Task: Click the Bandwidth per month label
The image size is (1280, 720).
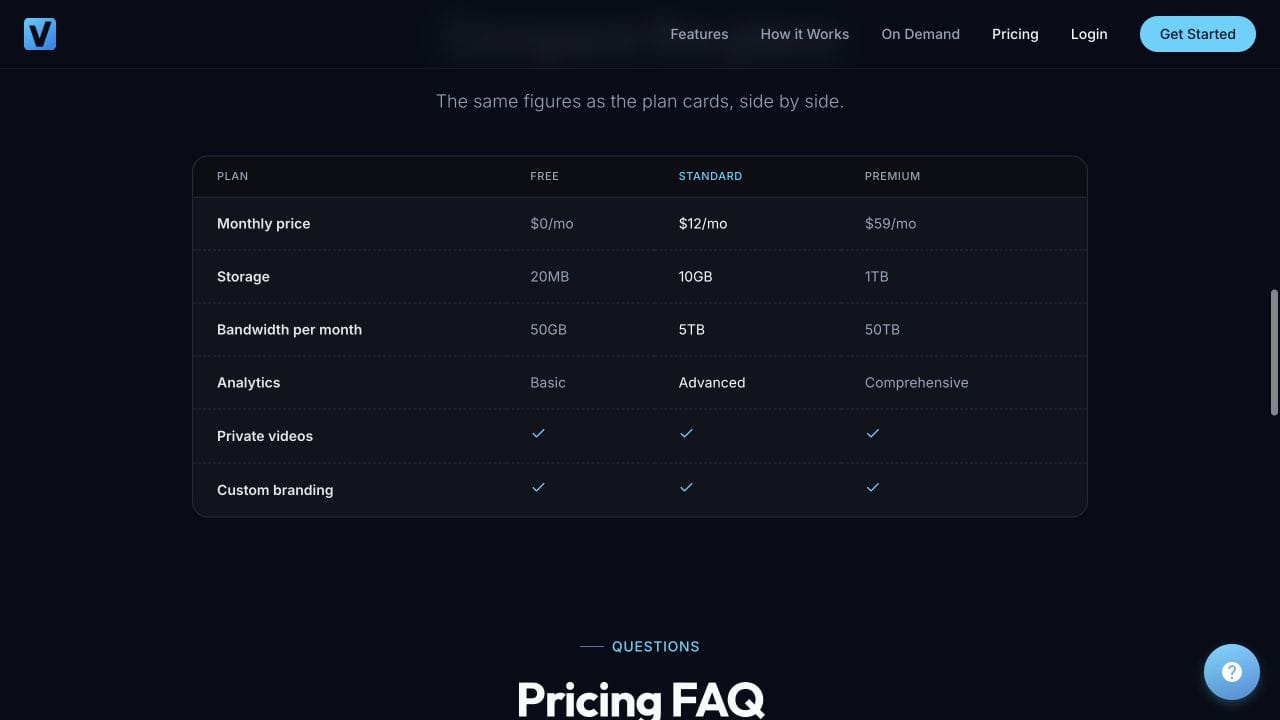Action: point(289,330)
